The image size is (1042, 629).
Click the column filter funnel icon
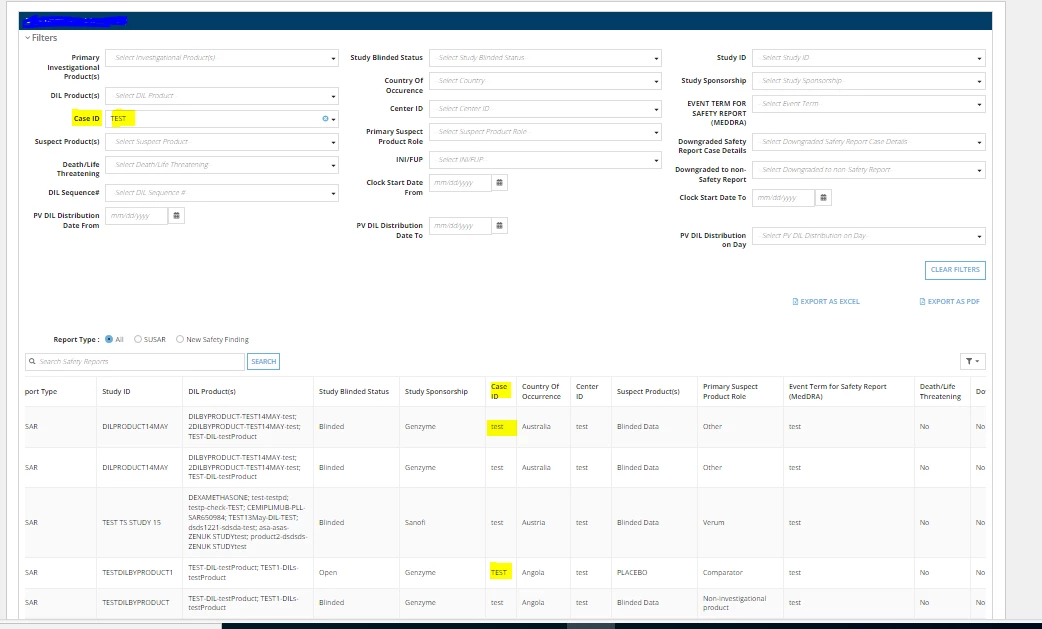973,361
